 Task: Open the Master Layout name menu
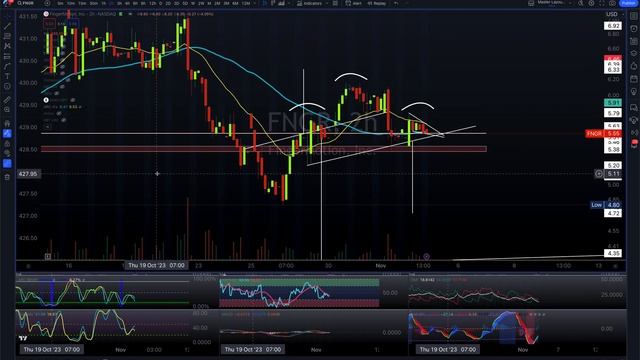(550, 2)
